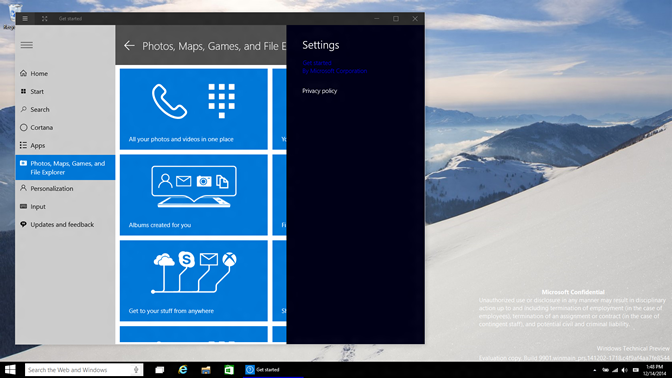
Task: Click the power icon in system tray
Action: click(605, 370)
